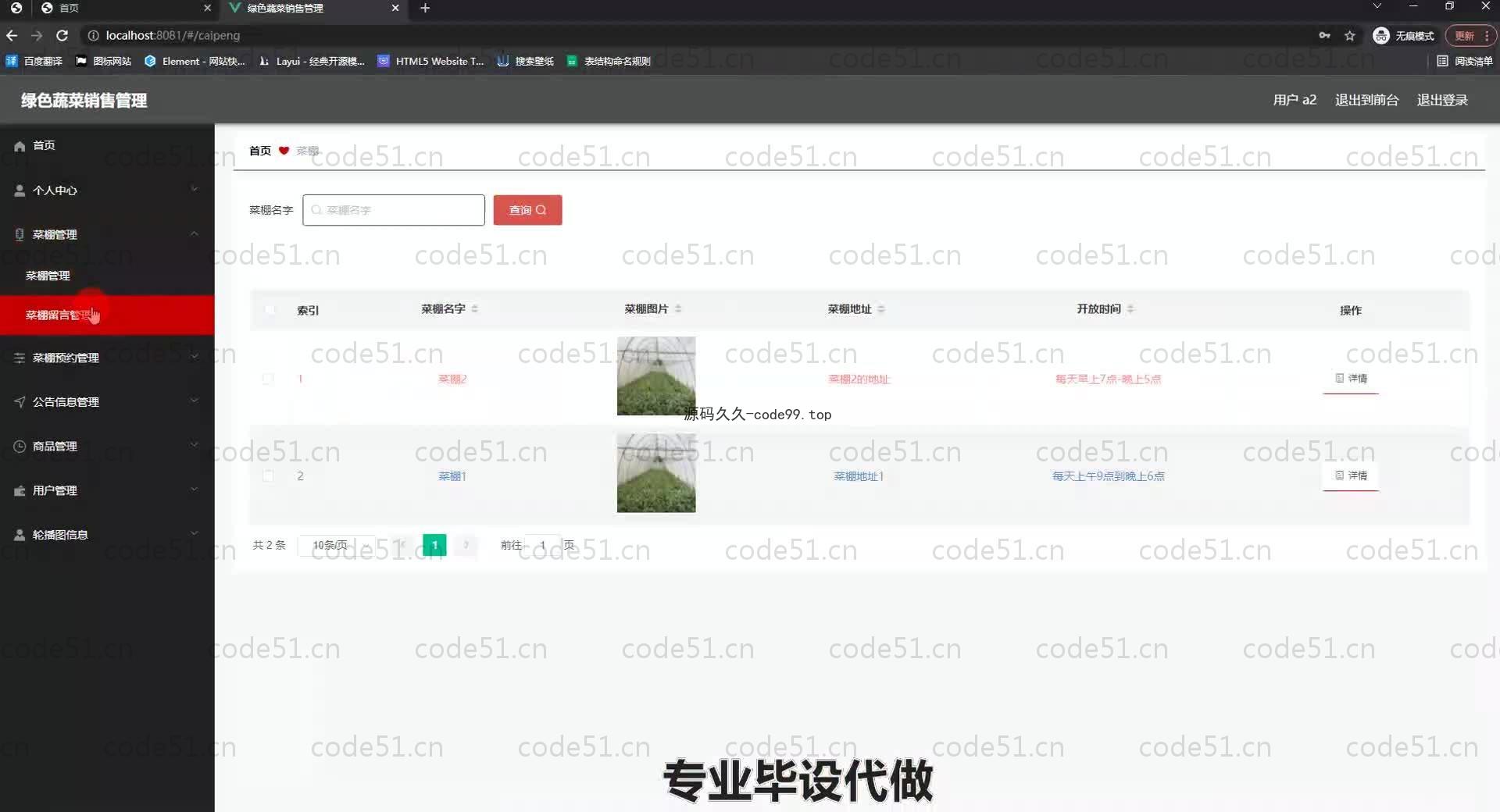The image size is (1500, 812).
Task: Sort by the 开放时间 column arrows
Action: point(1130,309)
